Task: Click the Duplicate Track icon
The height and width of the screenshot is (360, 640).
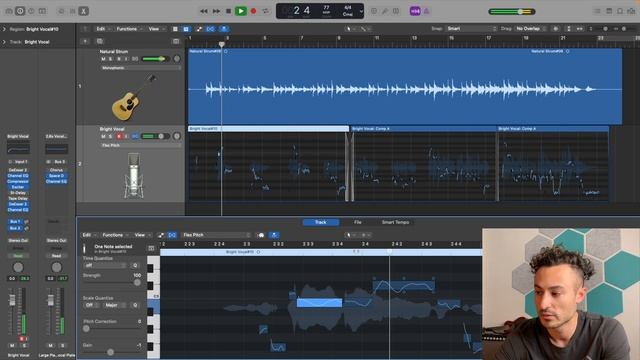Action: pyautogui.click(x=100, y=41)
